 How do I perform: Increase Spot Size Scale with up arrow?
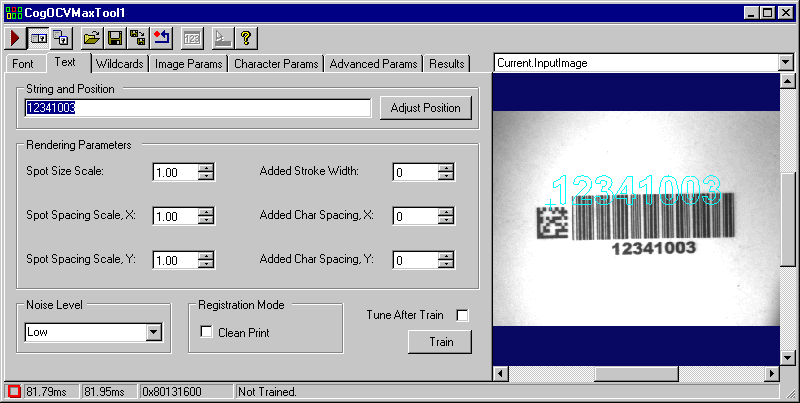(x=206, y=168)
